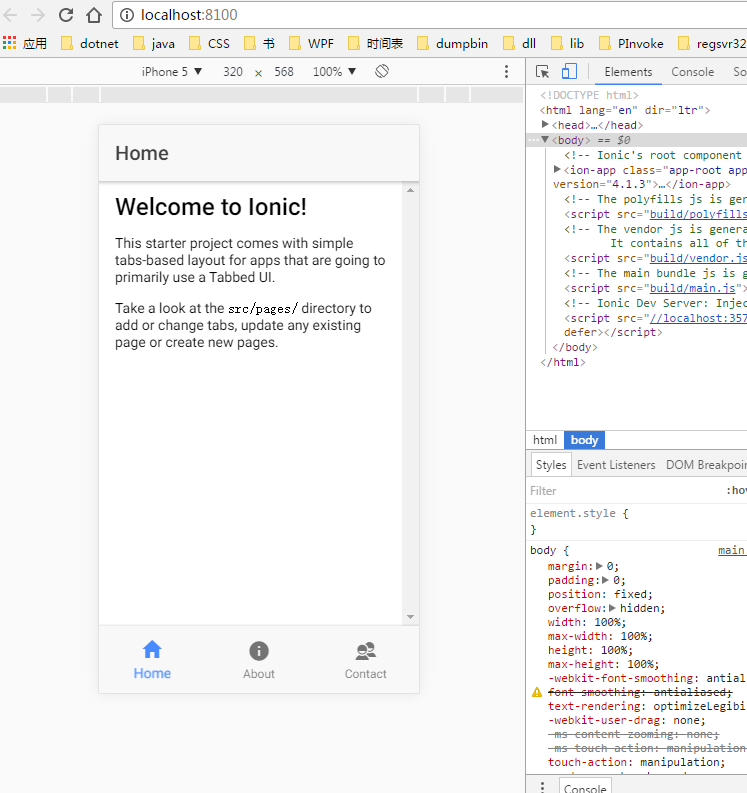Open the 书 bookmark folder
Viewport: 747px width, 793px height.
[x=259, y=43]
